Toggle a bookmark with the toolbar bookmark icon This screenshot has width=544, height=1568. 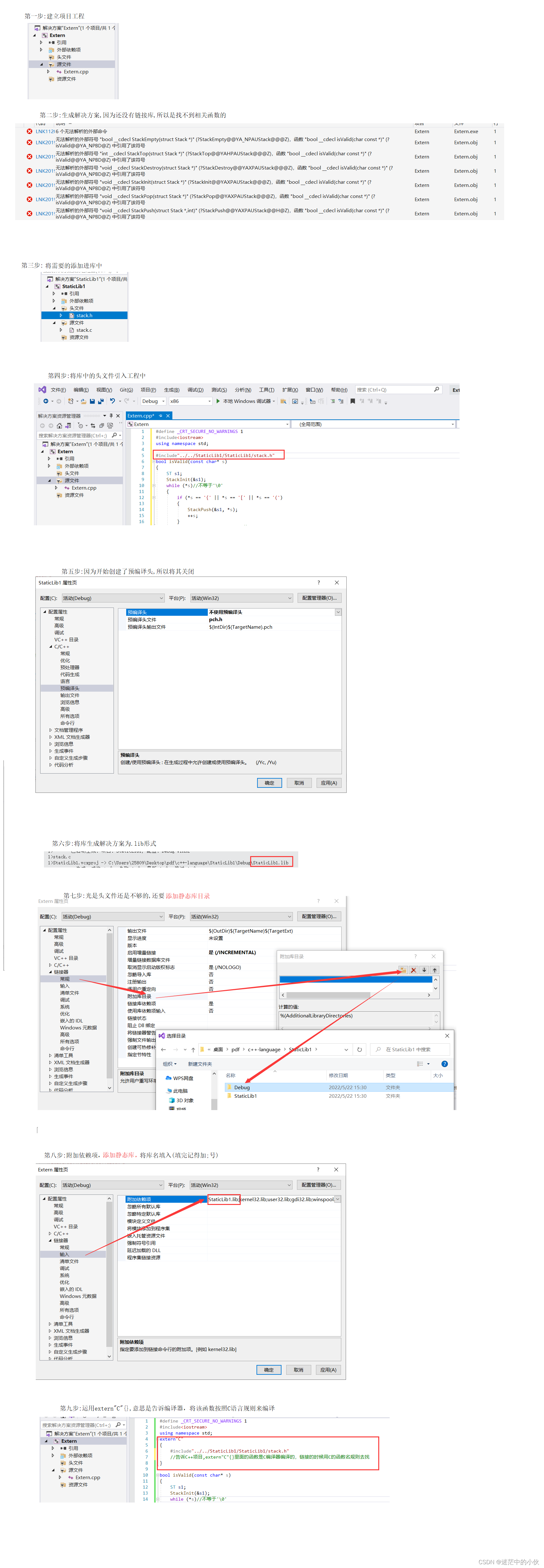352,401
